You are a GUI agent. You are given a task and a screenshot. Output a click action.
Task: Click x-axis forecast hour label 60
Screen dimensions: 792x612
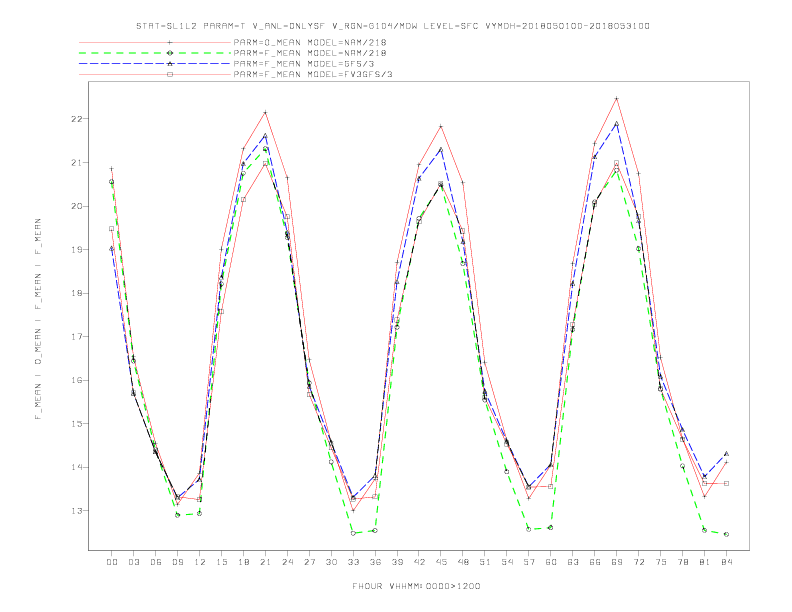[551, 562]
